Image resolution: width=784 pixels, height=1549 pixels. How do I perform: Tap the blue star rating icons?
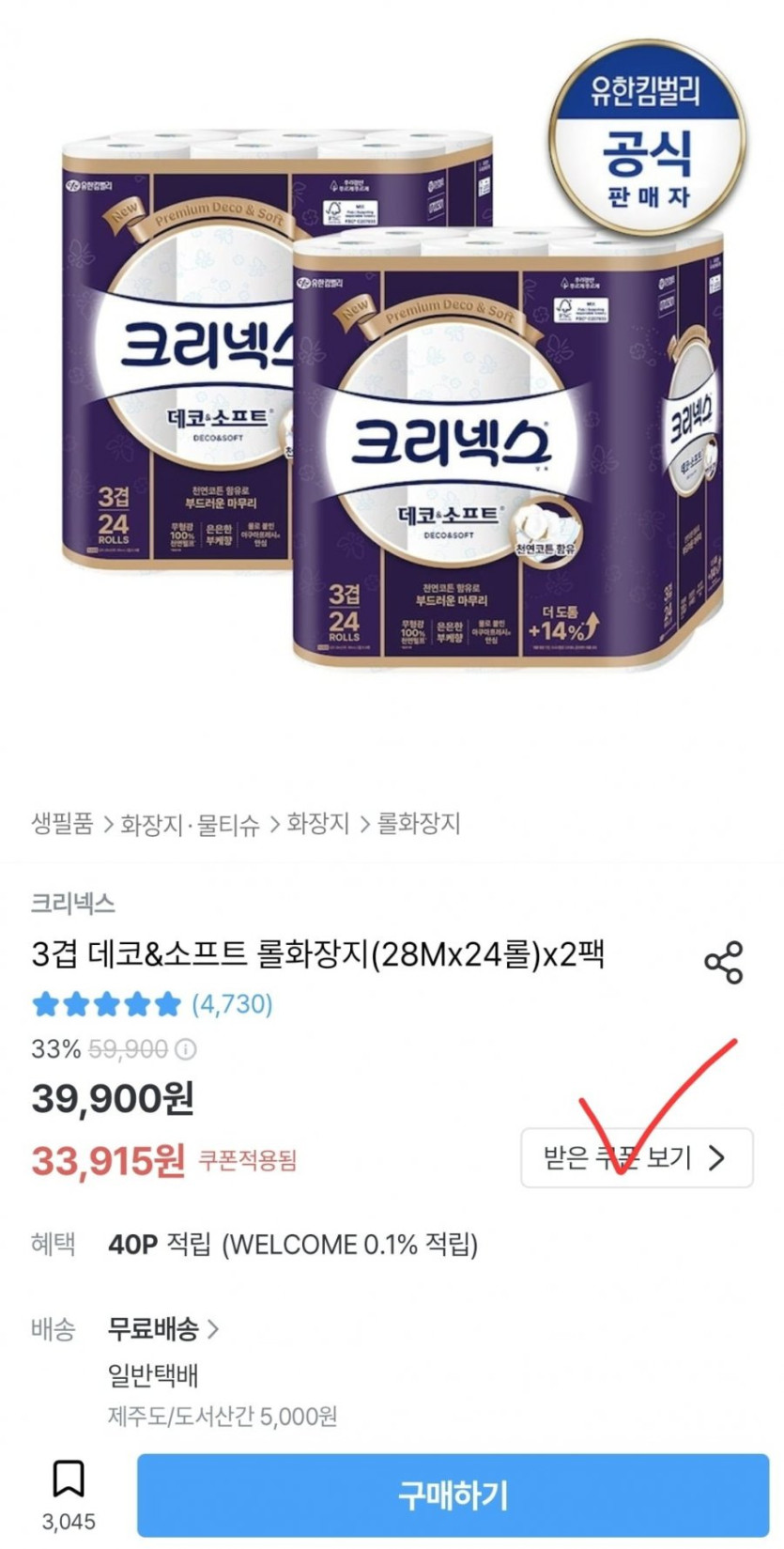click(x=106, y=1004)
